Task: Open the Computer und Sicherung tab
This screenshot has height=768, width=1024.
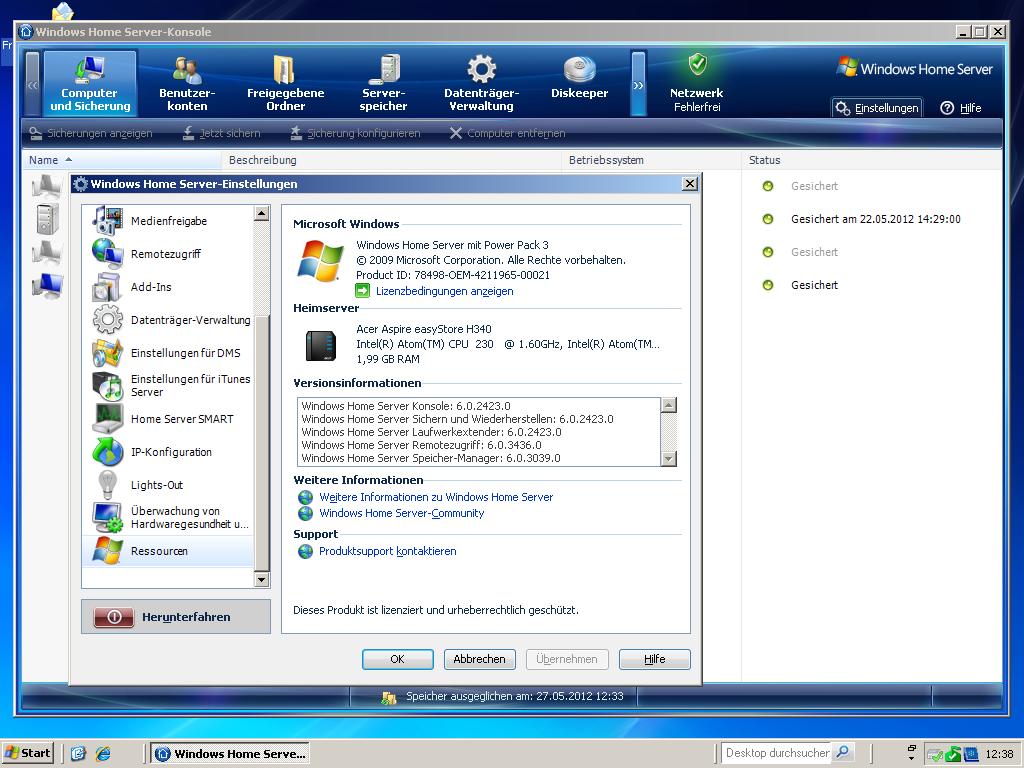Action: (x=90, y=84)
